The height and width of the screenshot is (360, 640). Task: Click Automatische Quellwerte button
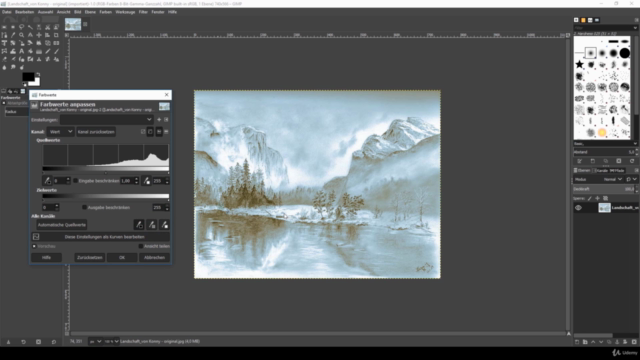pyautogui.click(x=62, y=224)
